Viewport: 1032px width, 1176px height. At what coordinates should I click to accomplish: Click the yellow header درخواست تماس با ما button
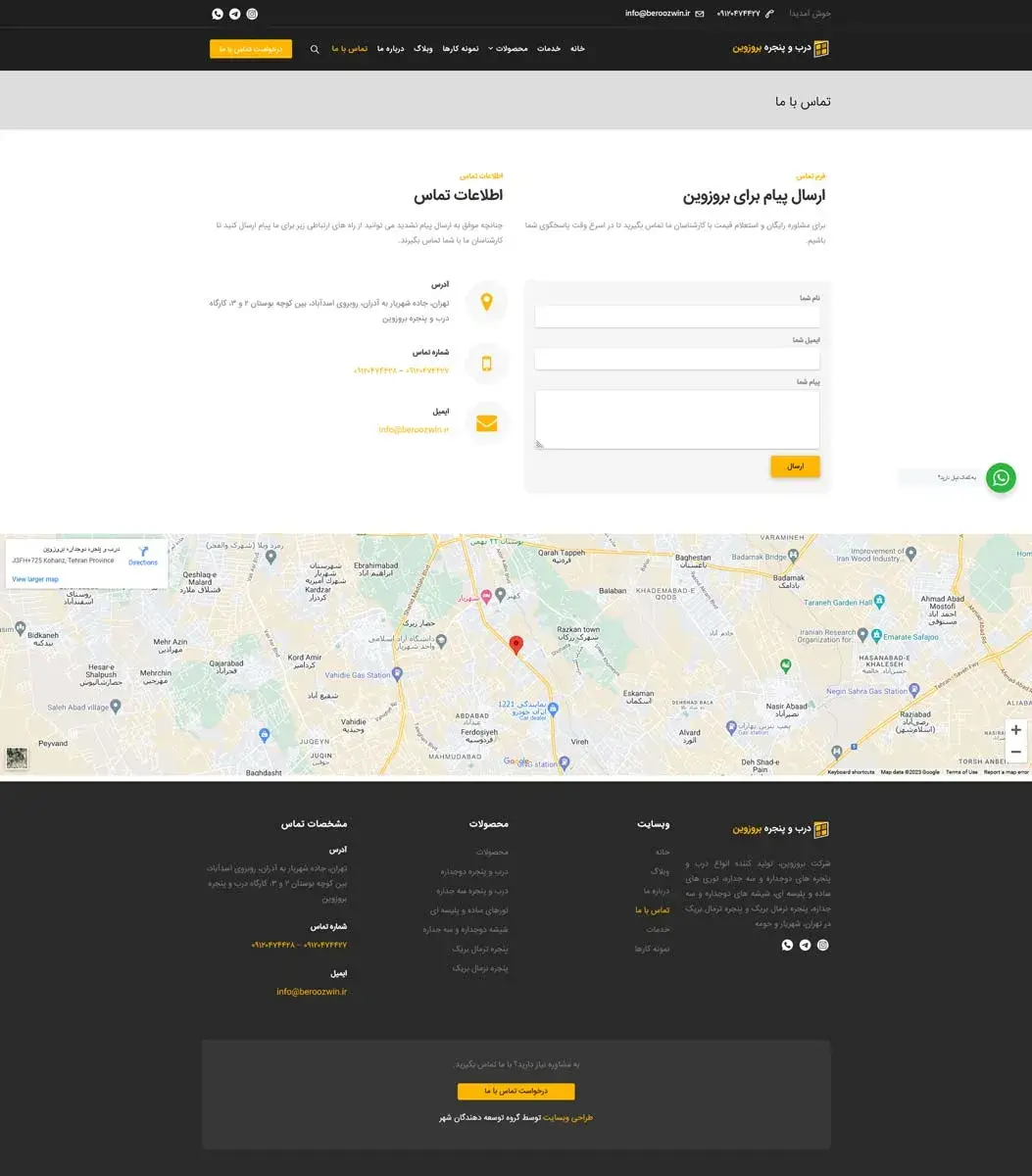point(251,49)
